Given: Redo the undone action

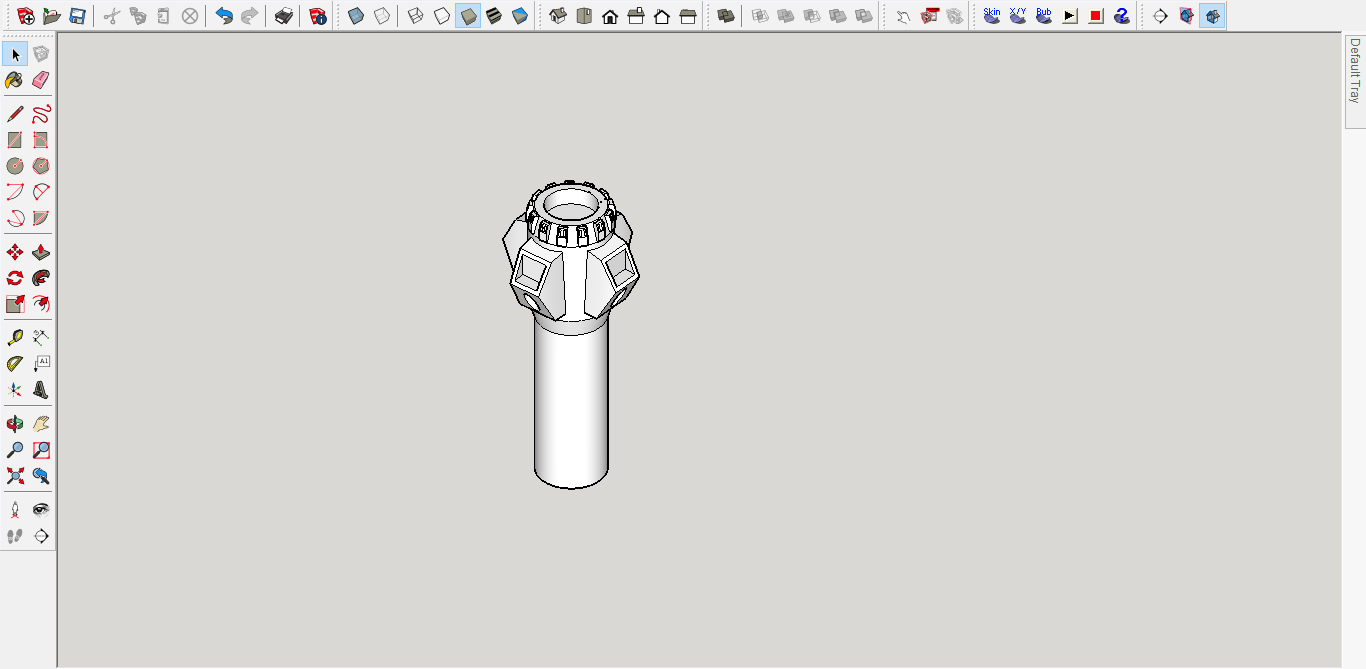Looking at the screenshot, I should click(250, 16).
